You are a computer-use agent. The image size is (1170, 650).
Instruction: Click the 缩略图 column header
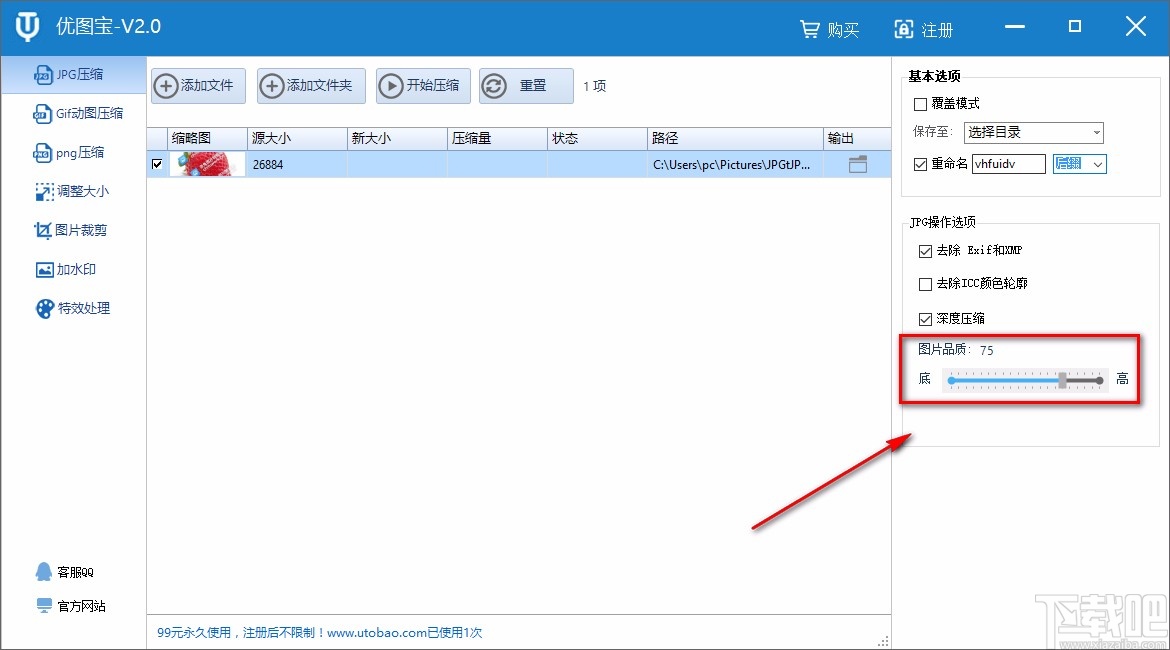(x=207, y=139)
